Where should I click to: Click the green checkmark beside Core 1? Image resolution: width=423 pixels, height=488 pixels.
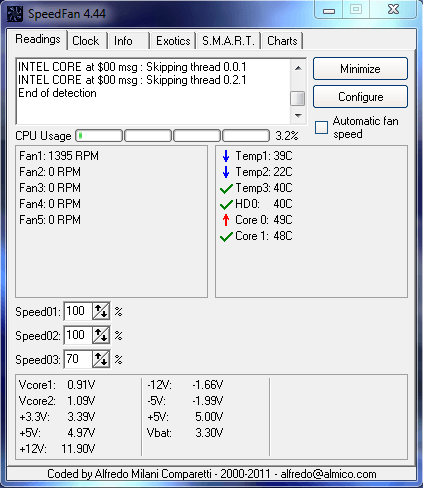pos(226,237)
